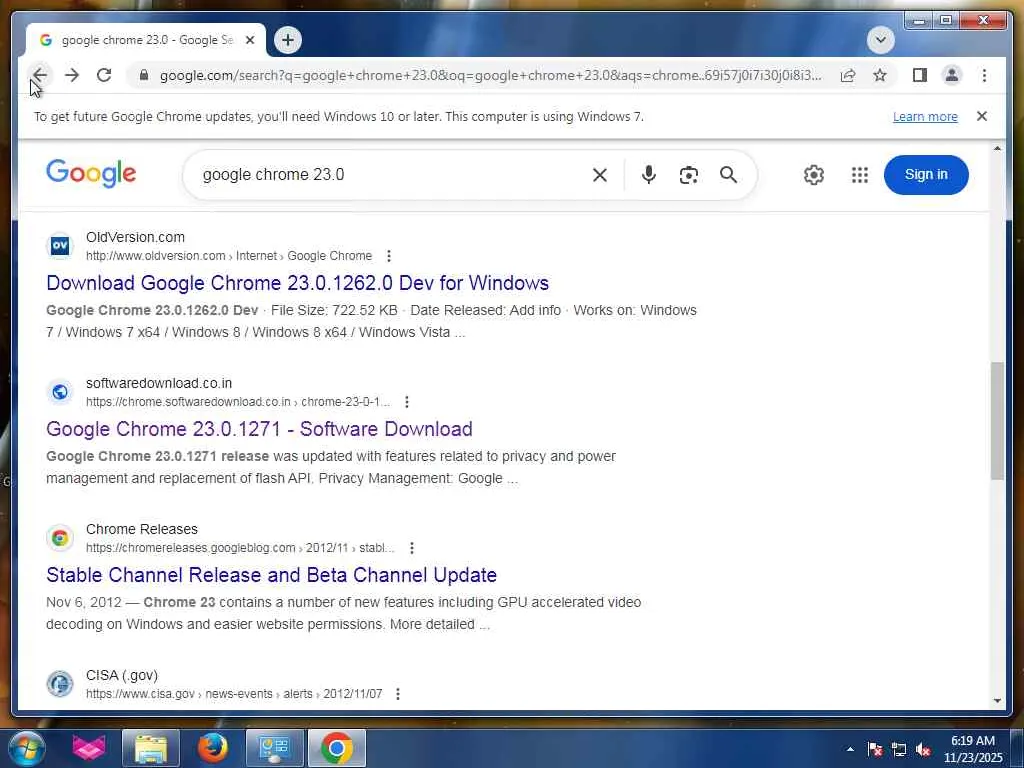Open 'Google Chrome 23.0.1271 - Software Download' result
This screenshot has height=768, width=1024.
coord(259,429)
